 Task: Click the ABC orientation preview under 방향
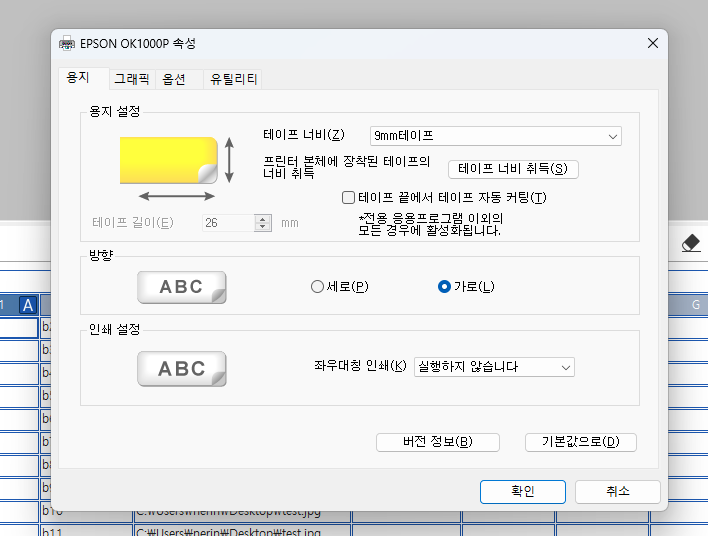182,288
